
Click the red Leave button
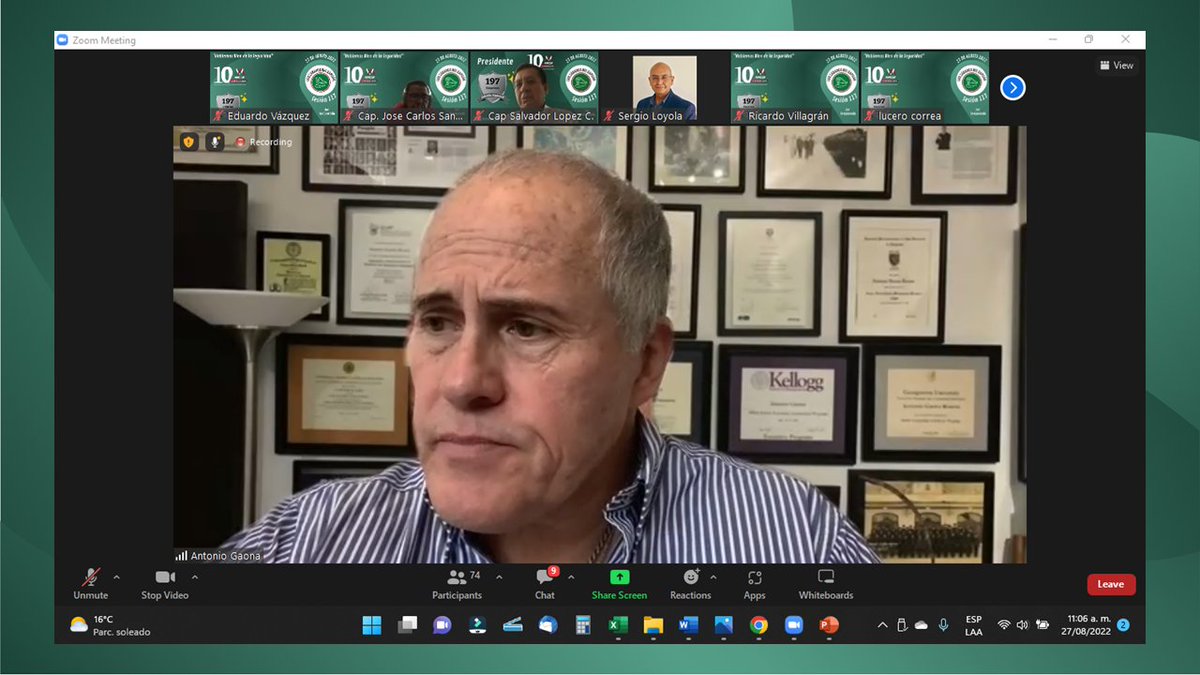pyautogui.click(x=1111, y=584)
